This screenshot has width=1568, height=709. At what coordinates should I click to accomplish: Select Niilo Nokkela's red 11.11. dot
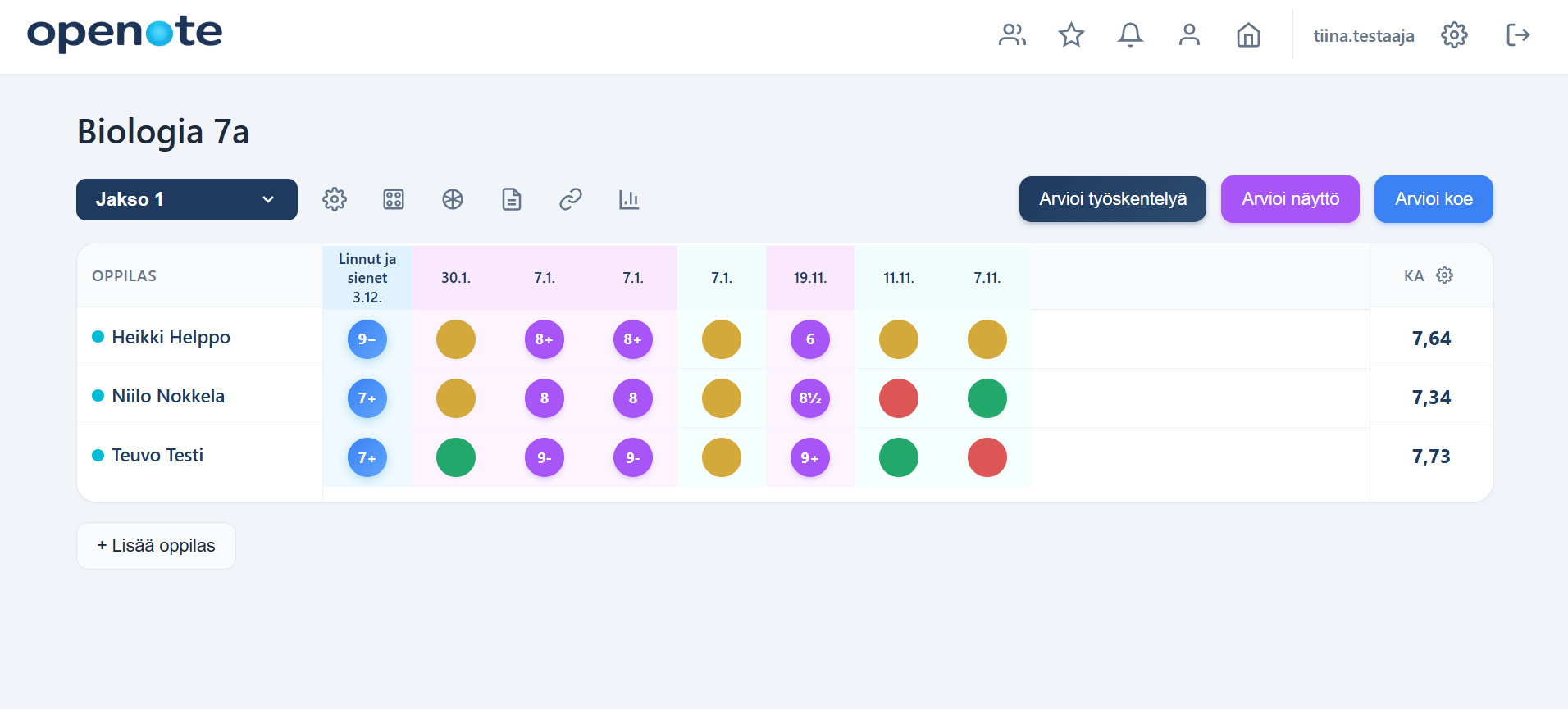click(x=899, y=398)
